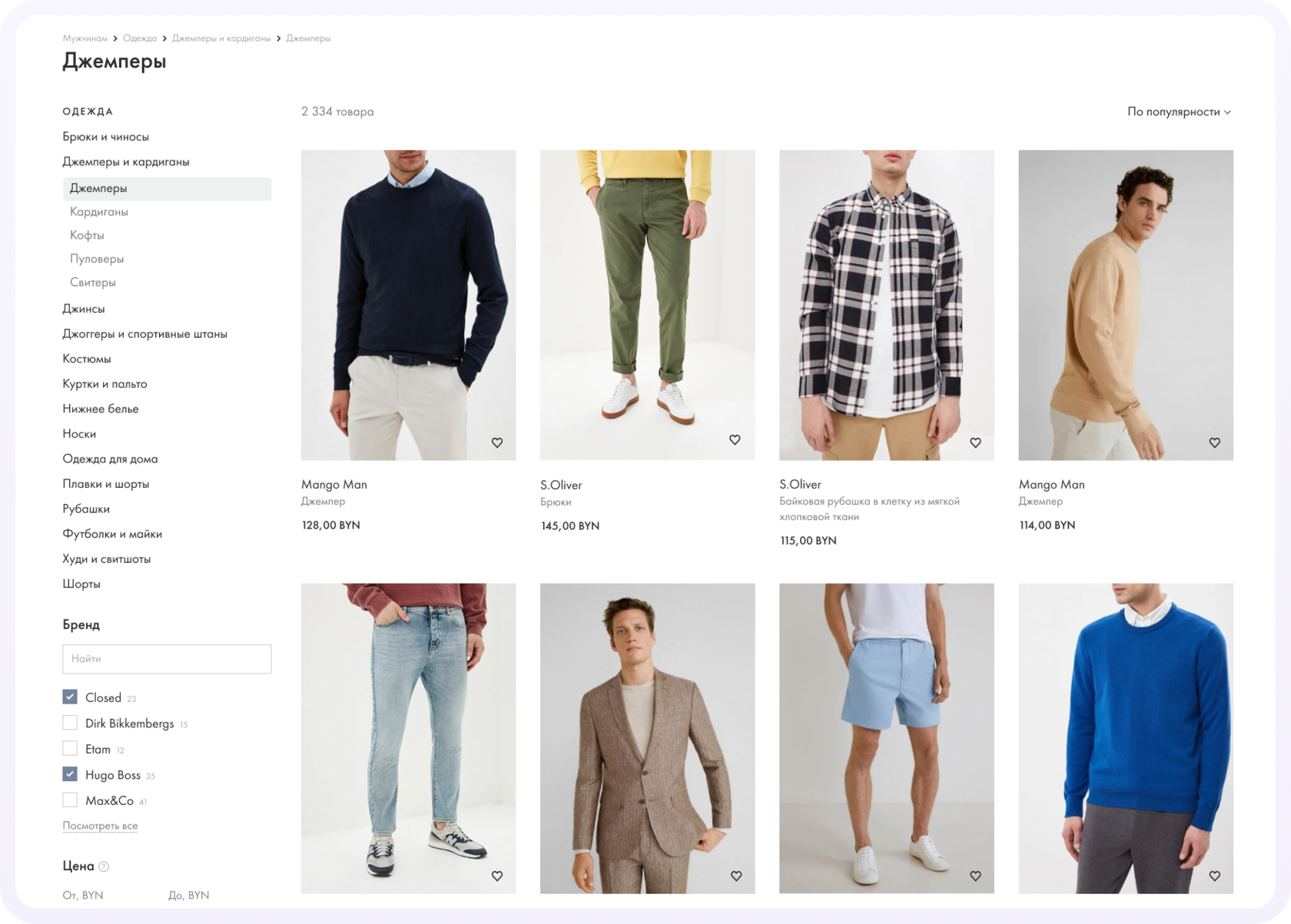
Task: Uncheck the Hugo Boss brand filter
Action: tap(70, 774)
